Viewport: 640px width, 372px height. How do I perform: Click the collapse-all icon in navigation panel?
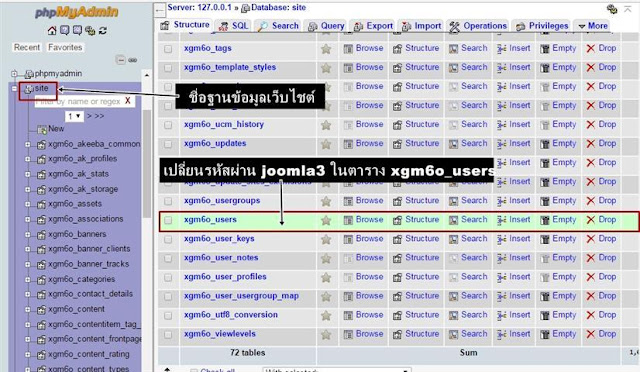click(120, 60)
